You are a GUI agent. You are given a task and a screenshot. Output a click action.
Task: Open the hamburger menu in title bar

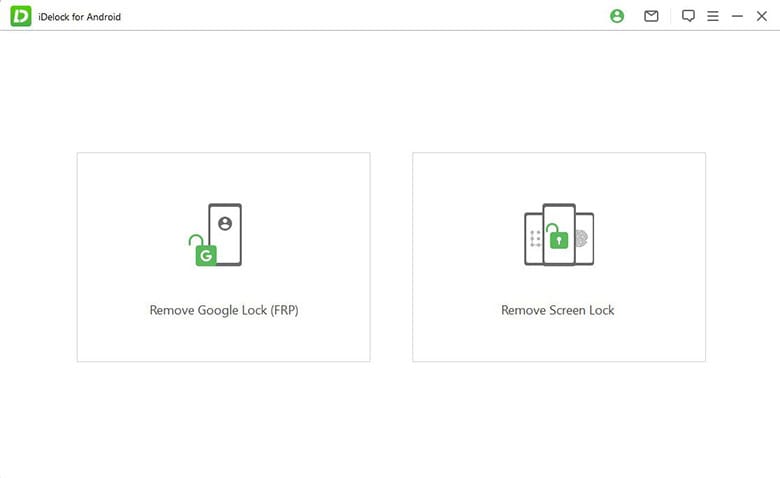(x=713, y=16)
